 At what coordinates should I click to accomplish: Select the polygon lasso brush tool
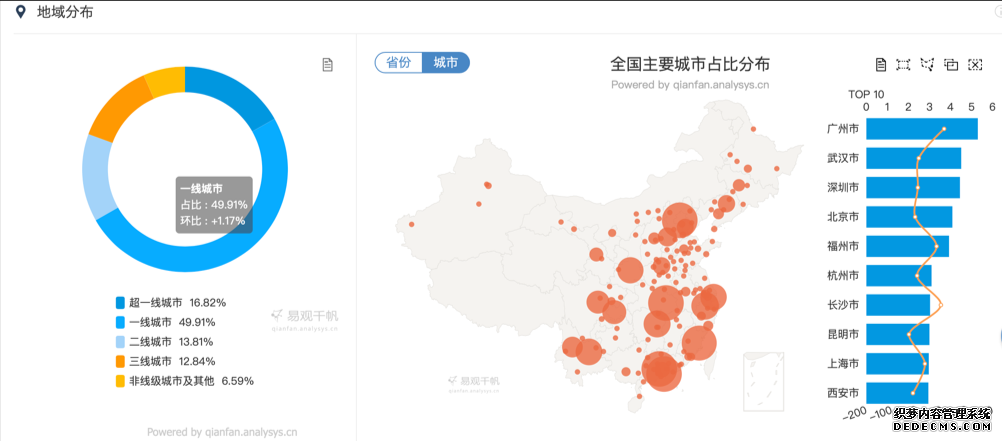pos(927,65)
